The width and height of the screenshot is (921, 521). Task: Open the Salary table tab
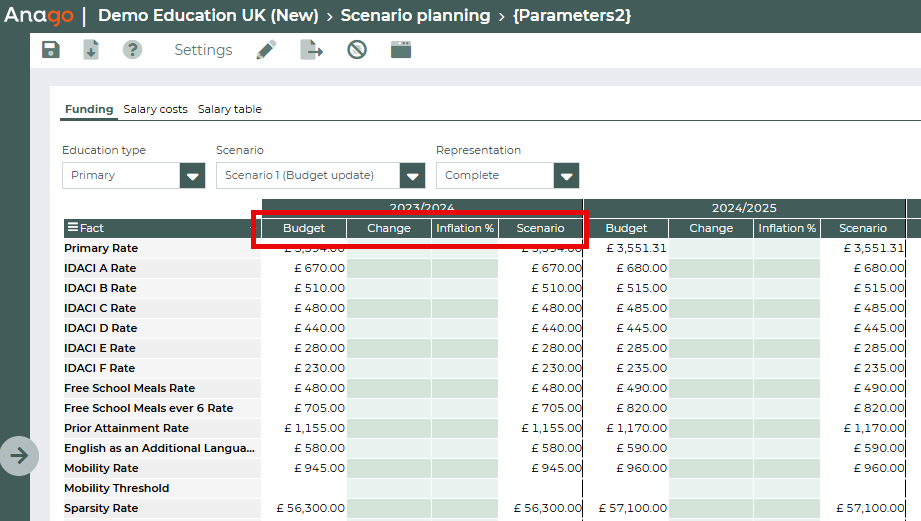229,109
